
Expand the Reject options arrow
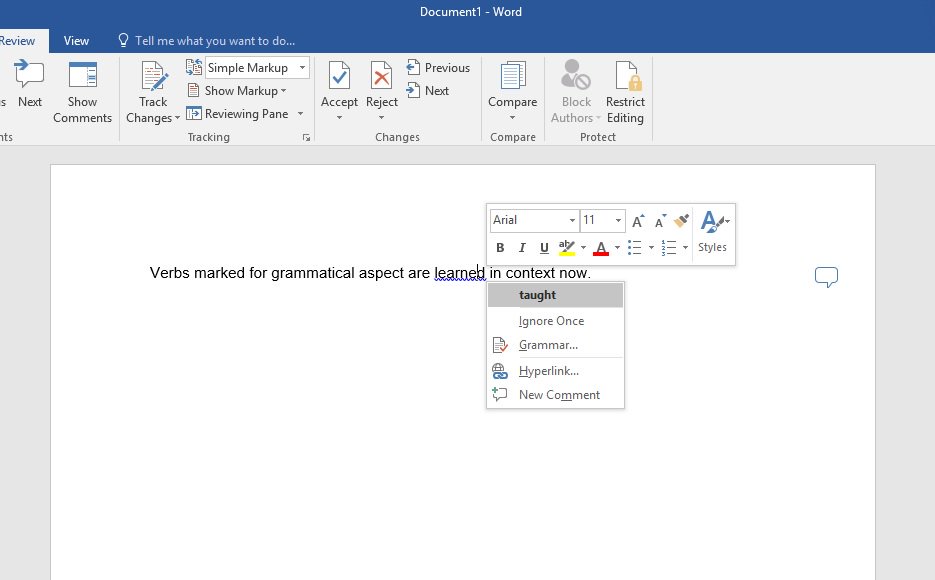coord(382,117)
